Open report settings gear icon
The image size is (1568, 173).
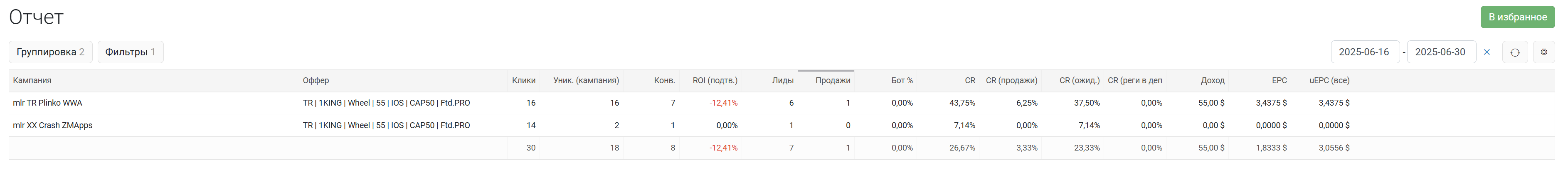click(x=1543, y=52)
